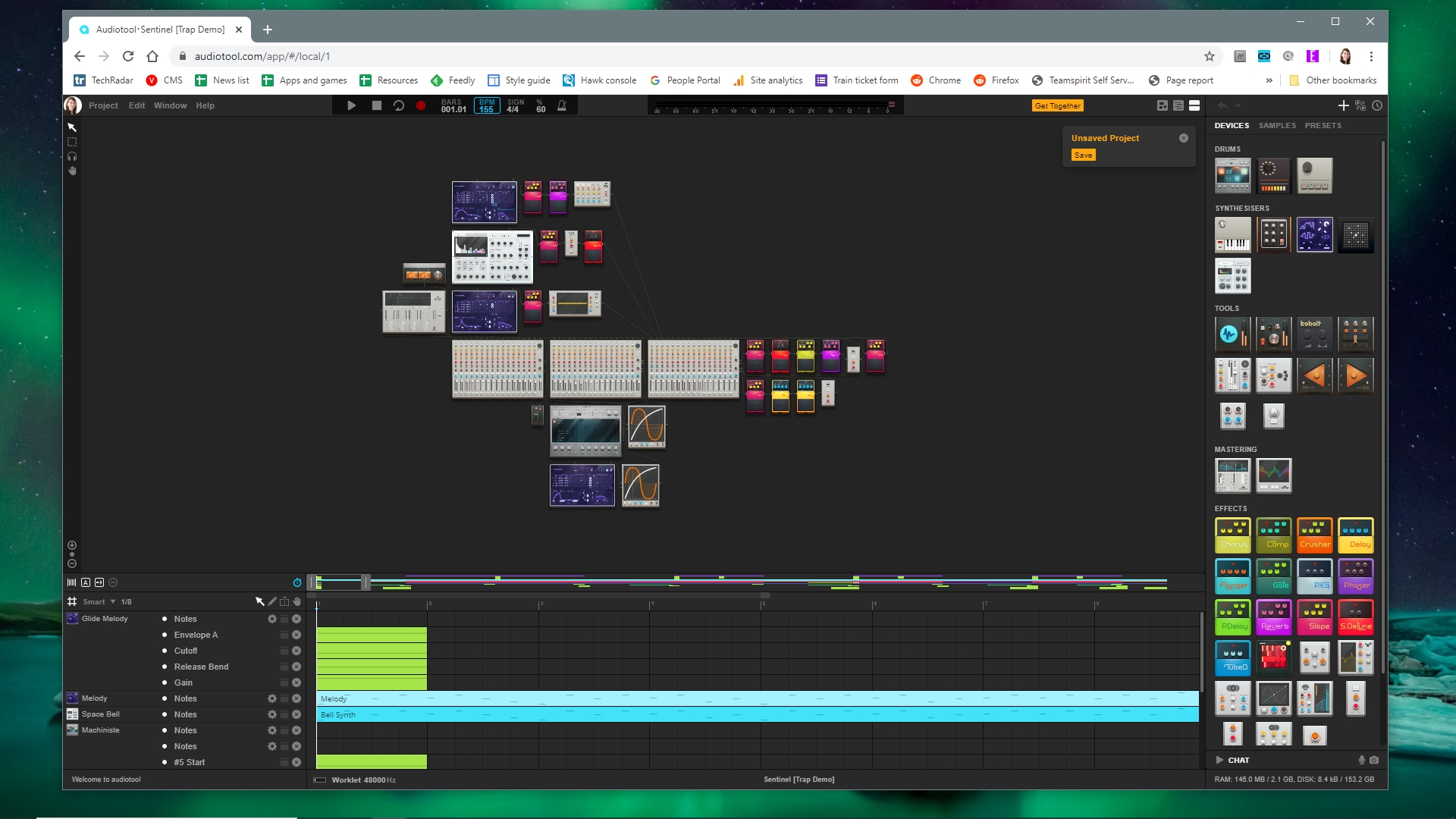1456x819 pixels.
Task: Expand the Glide Melody track settings
Action: (x=272, y=618)
